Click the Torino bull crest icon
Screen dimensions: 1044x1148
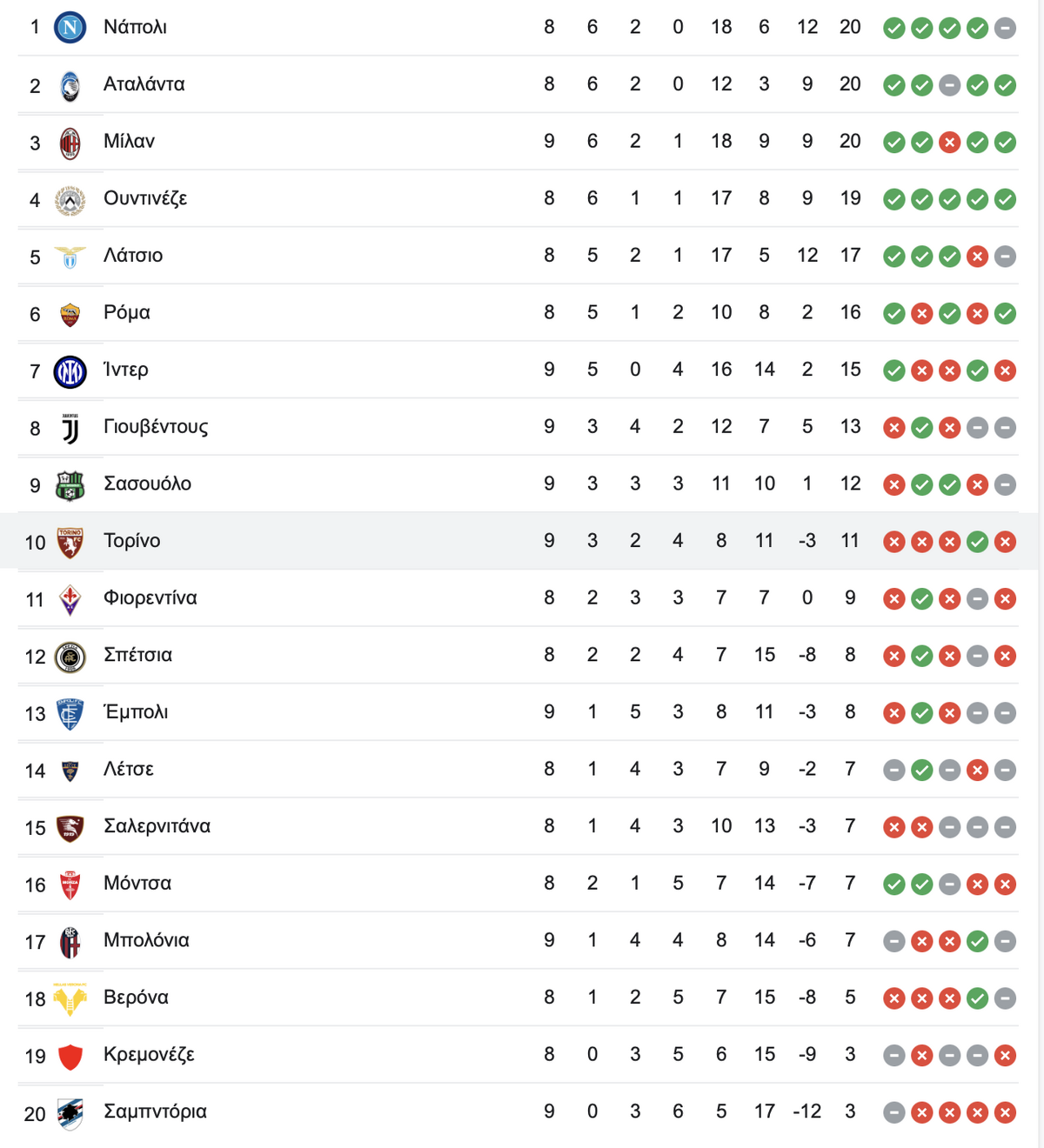coord(70,543)
